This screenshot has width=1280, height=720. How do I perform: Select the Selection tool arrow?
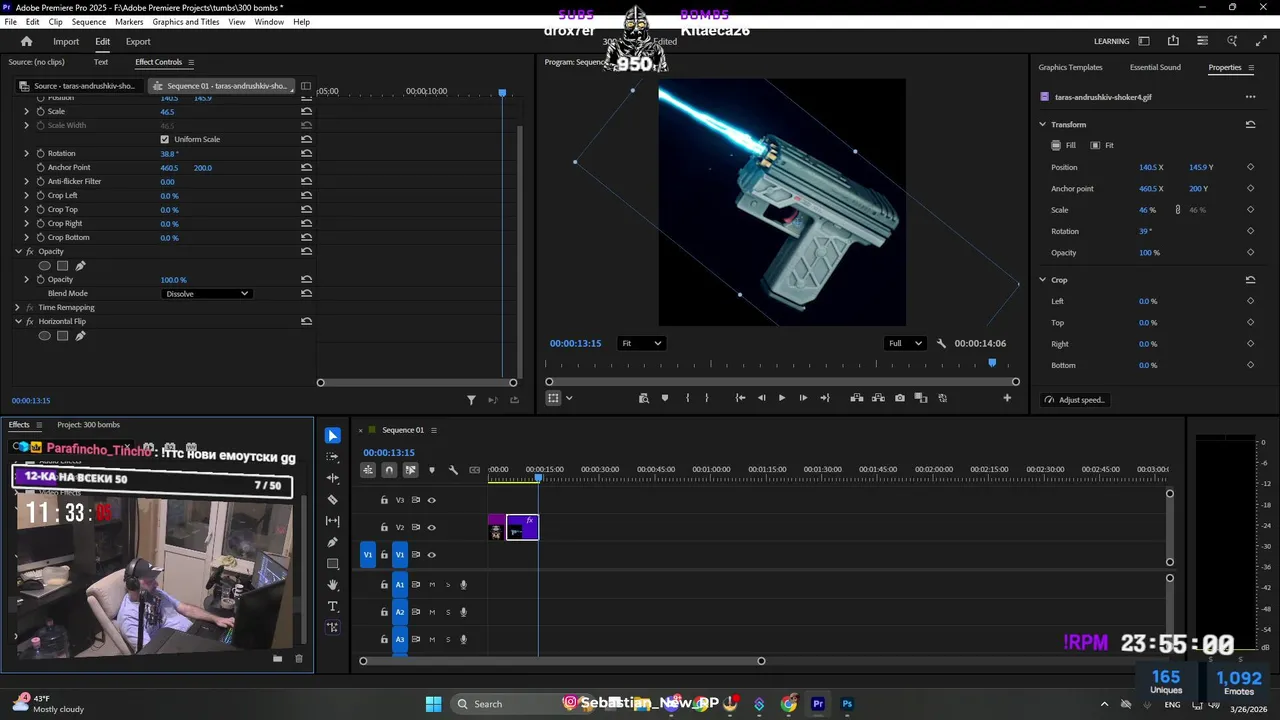click(x=333, y=436)
